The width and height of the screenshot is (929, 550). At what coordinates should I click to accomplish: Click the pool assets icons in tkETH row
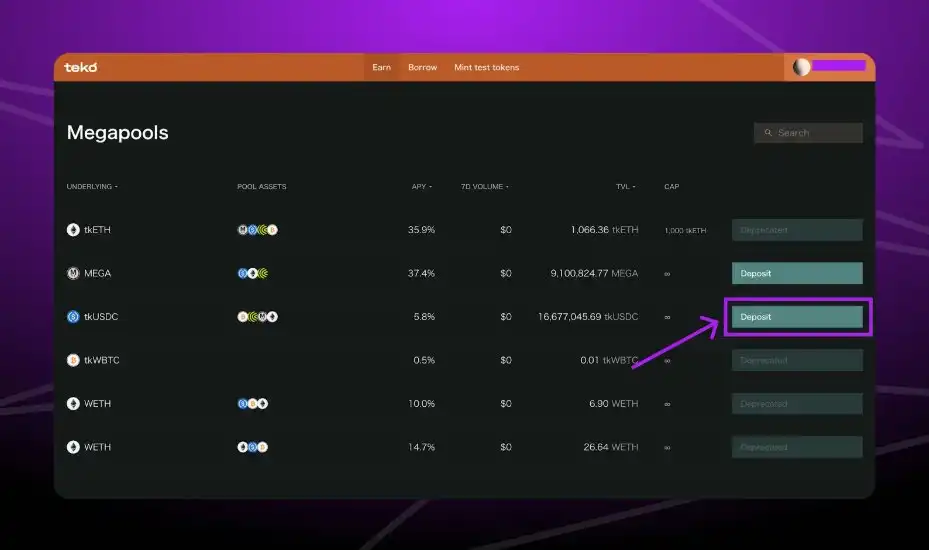coord(257,230)
